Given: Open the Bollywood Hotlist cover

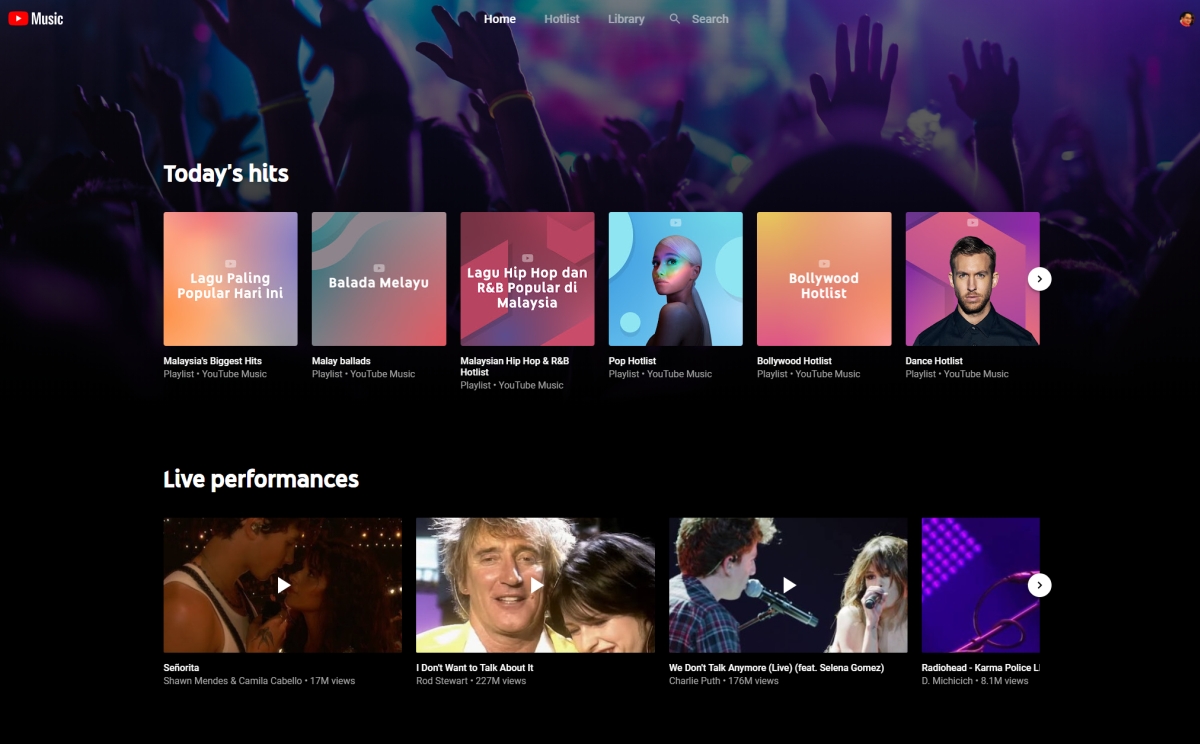Looking at the screenshot, I should 824,279.
